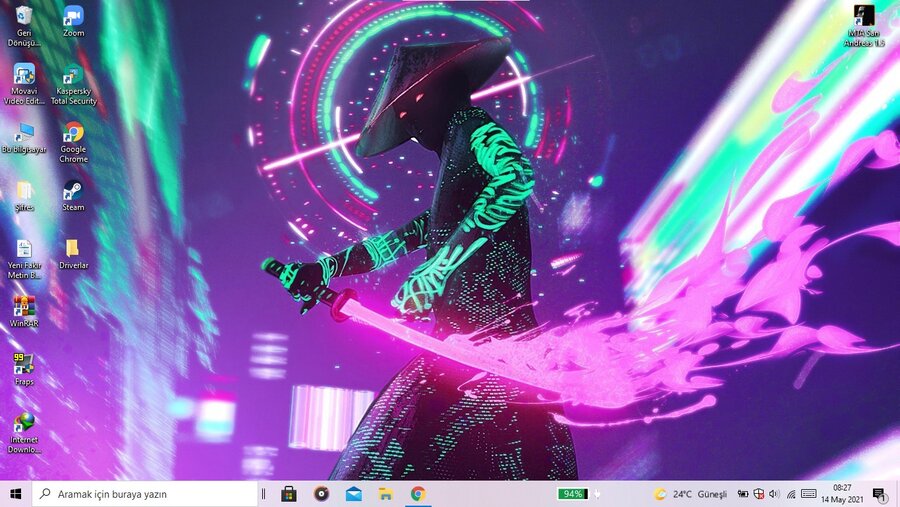Click the 'Aramak için buraya yazın' search box
900x507 pixels.
pyautogui.click(x=145, y=494)
